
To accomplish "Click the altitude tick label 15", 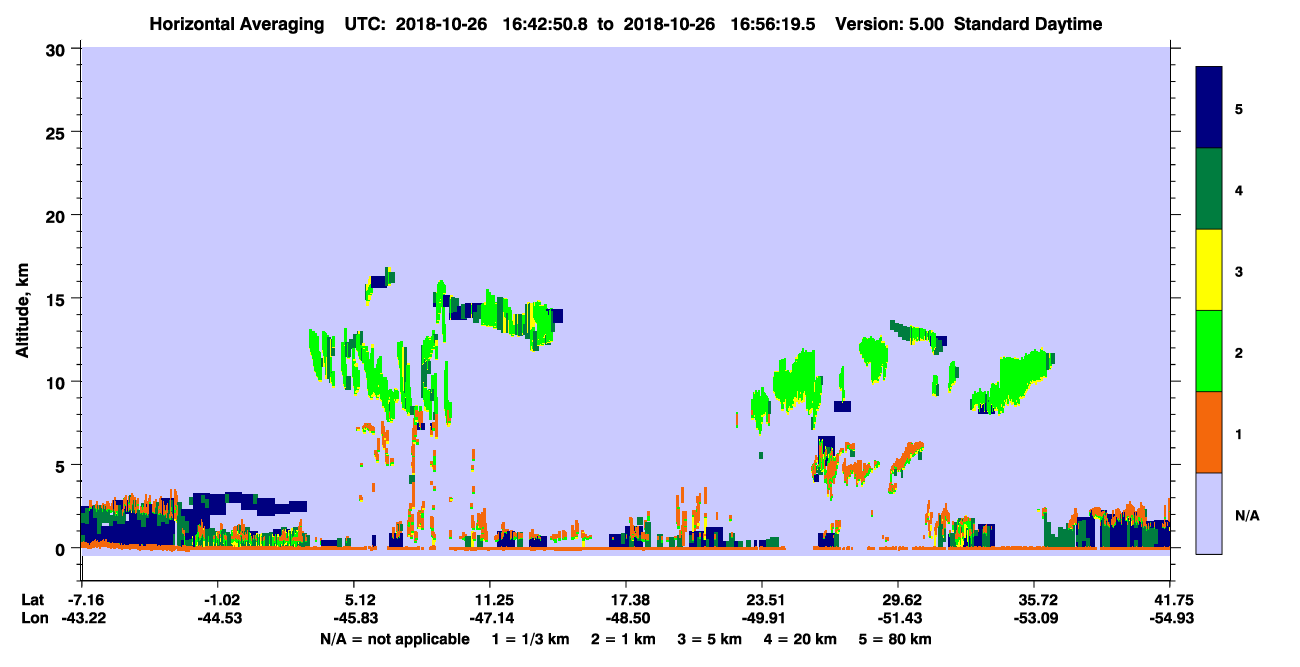I will coord(57,299).
